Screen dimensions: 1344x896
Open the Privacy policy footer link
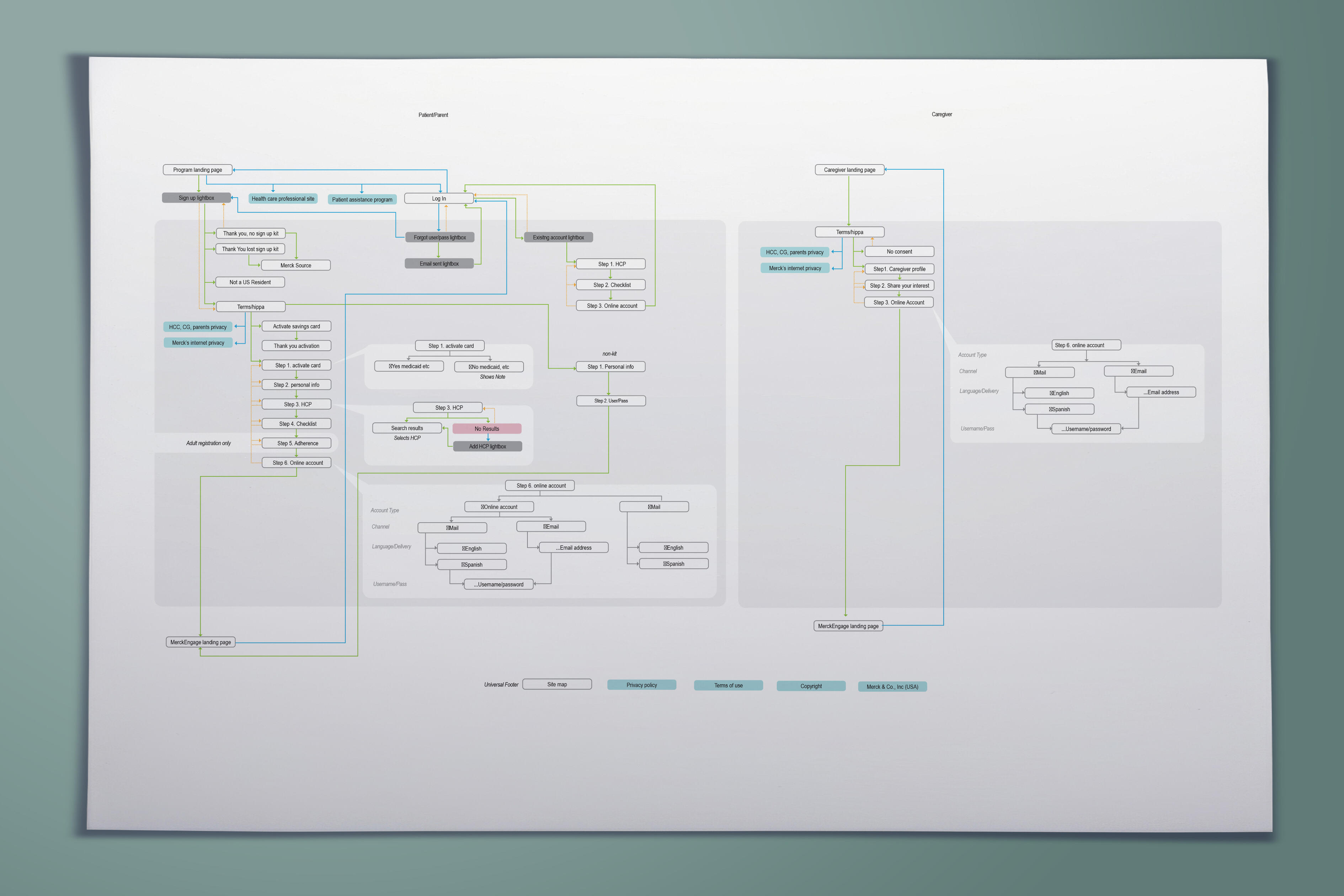pyautogui.click(x=642, y=684)
